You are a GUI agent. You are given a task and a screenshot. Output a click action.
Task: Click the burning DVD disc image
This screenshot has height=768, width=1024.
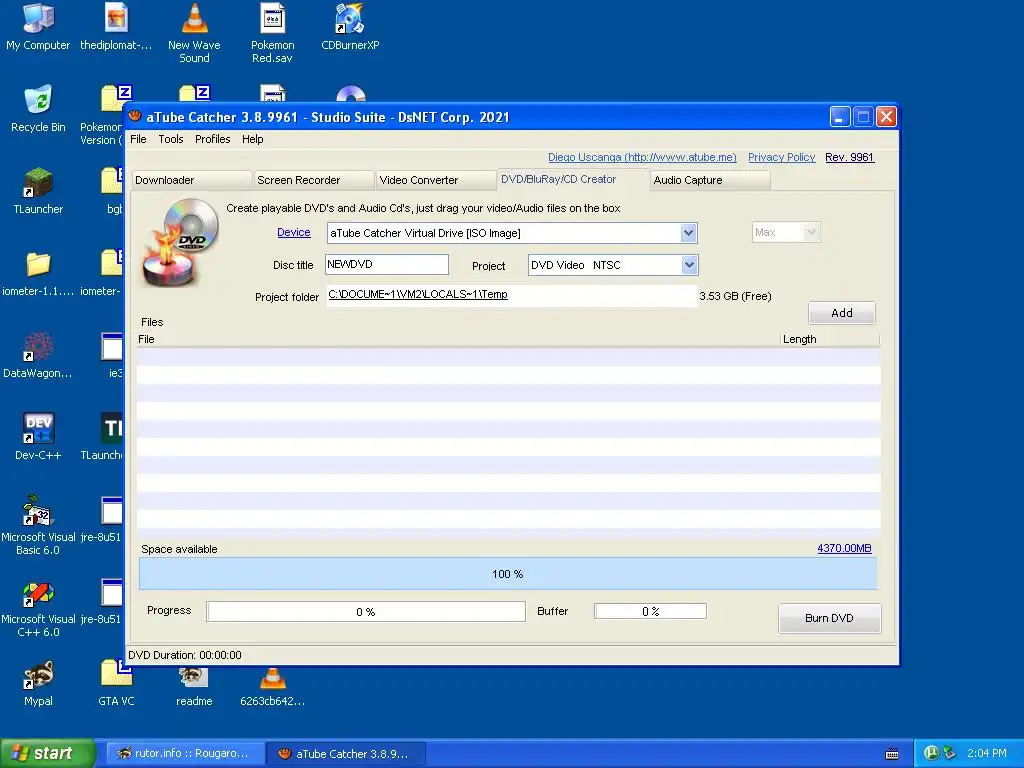(180, 242)
